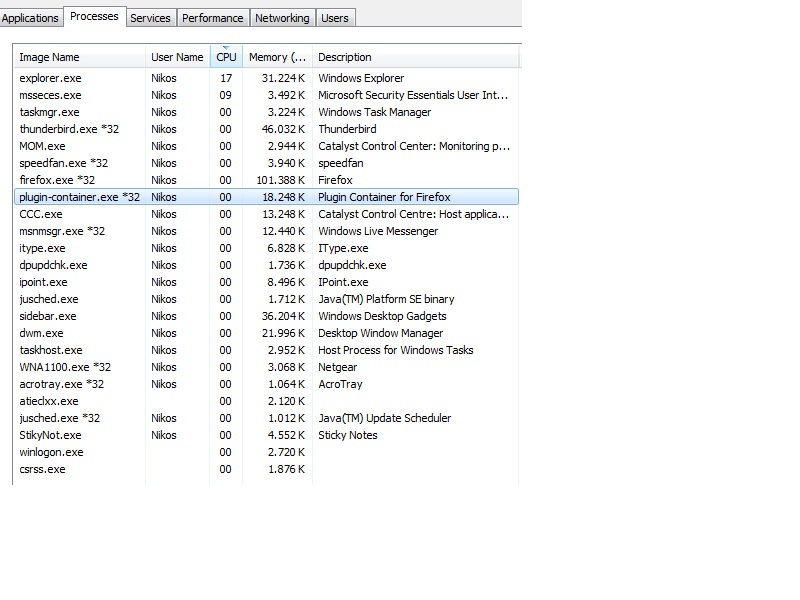Click the CPU value 09
800x600 pixels.
click(x=226, y=95)
